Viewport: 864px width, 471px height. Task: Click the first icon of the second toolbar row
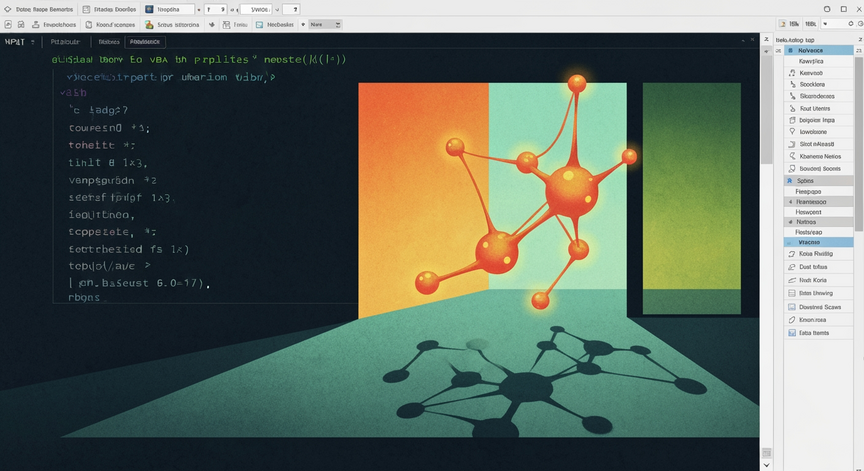[8, 24]
